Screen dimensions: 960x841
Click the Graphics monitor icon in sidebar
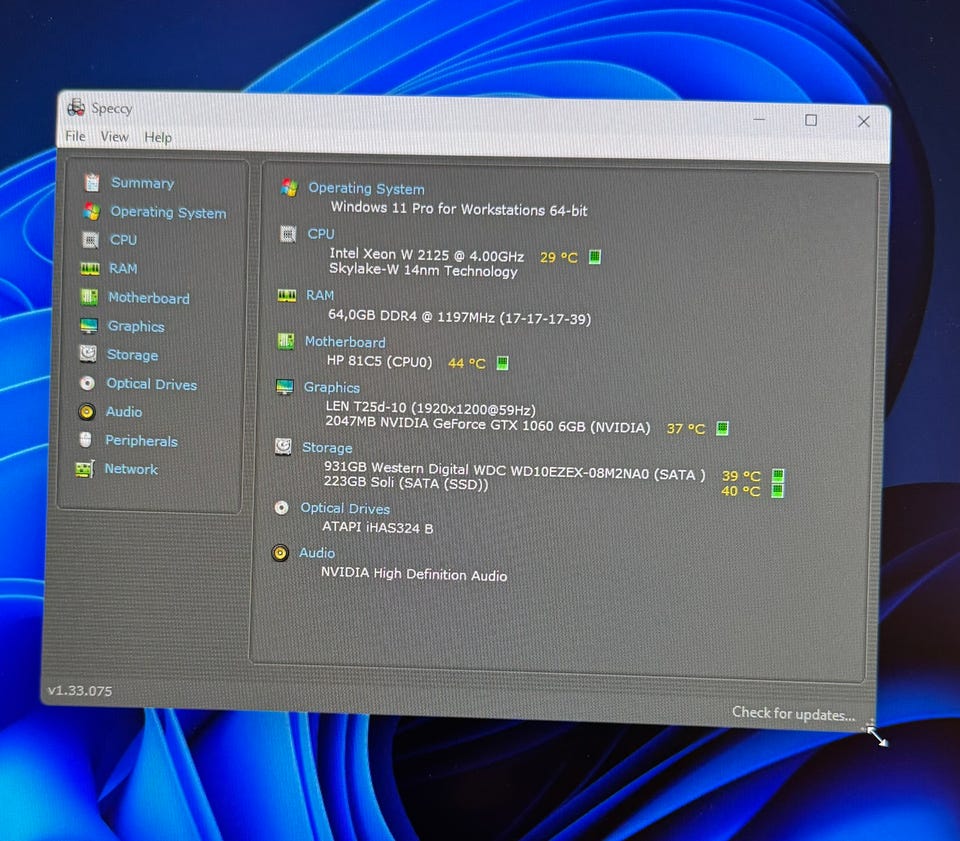[89, 326]
